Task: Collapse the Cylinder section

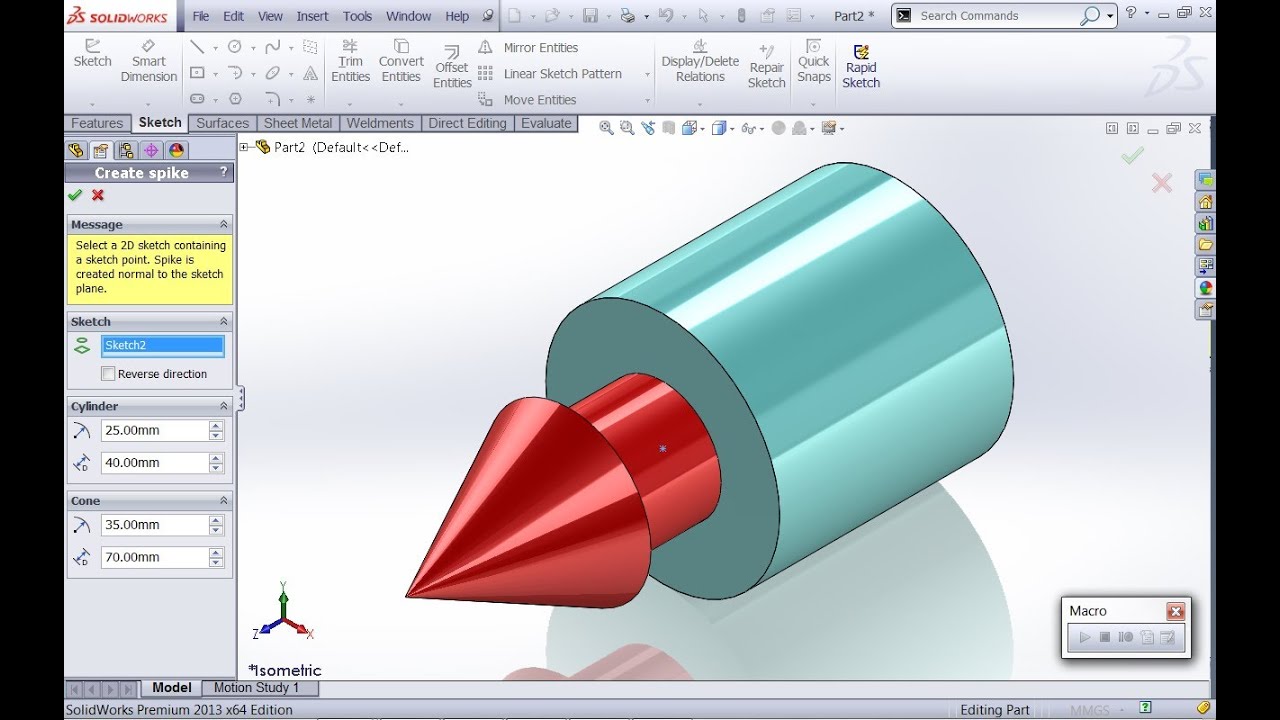Action: click(224, 407)
